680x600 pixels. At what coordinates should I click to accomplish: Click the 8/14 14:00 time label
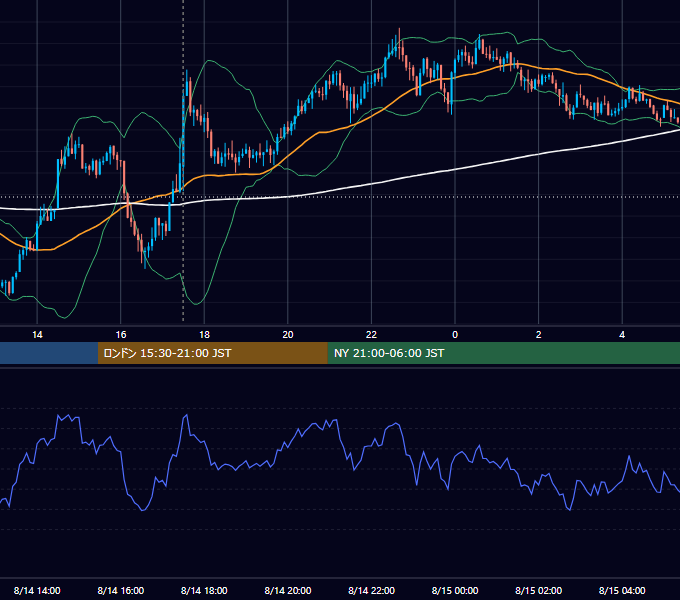[x=37, y=590]
